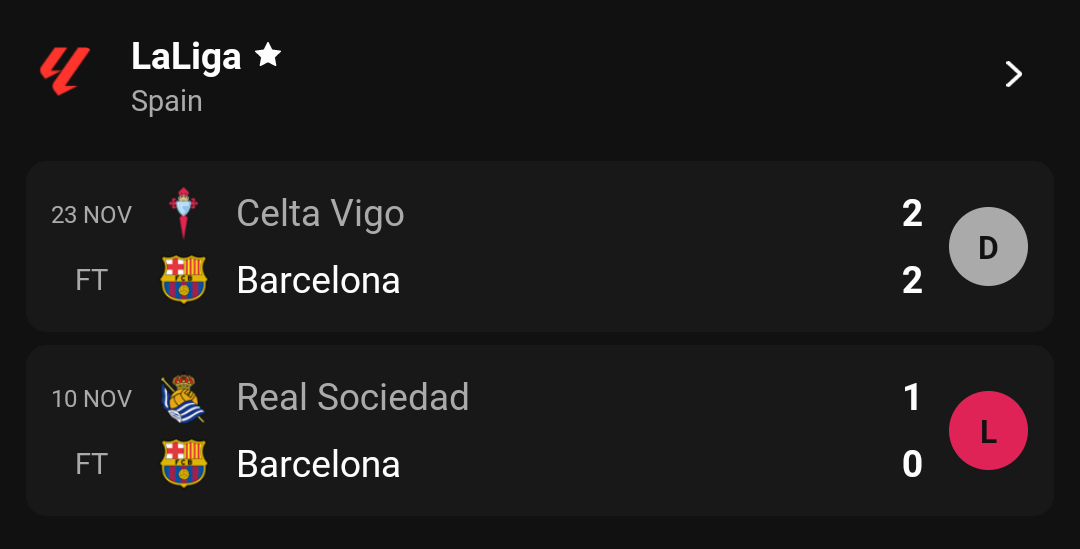Click the red L loss result badge
This screenshot has height=549, width=1080.
(988, 431)
